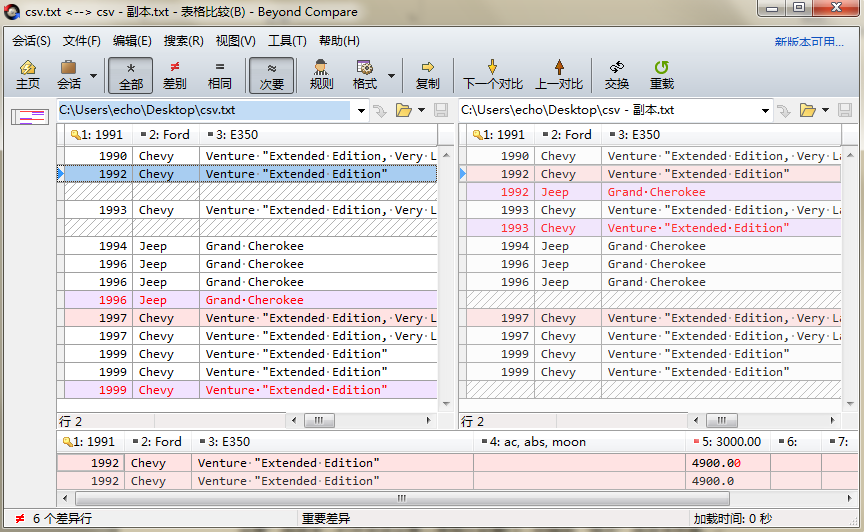Swap sides using the 交换 icon

pos(617,75)
